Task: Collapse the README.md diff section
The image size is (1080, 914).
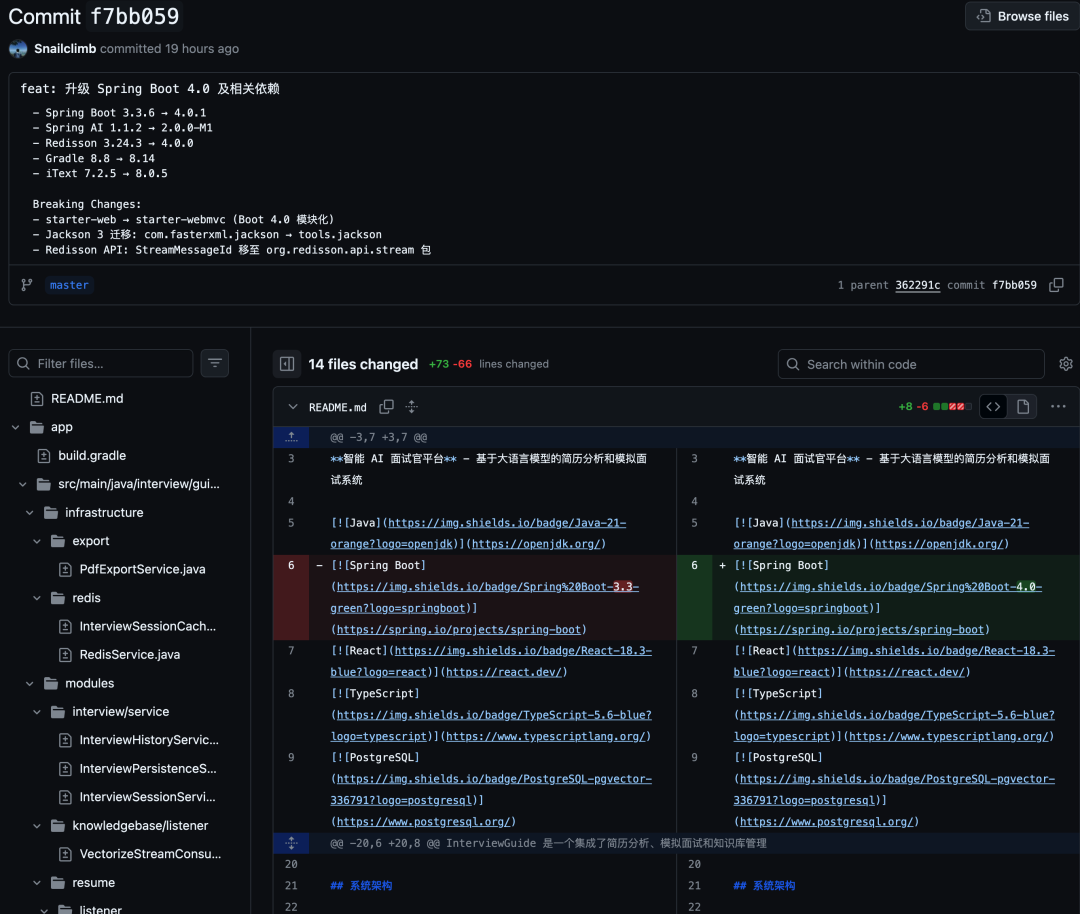Action: click(293, 407)
